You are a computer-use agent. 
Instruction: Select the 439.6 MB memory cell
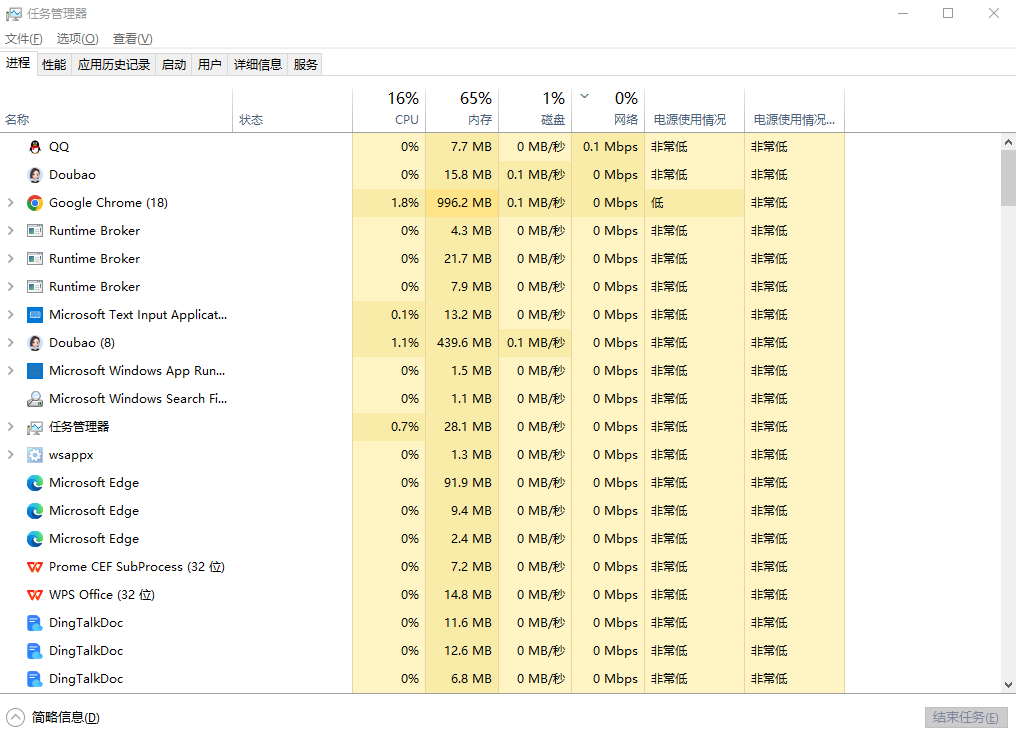[x=464, y=343]
